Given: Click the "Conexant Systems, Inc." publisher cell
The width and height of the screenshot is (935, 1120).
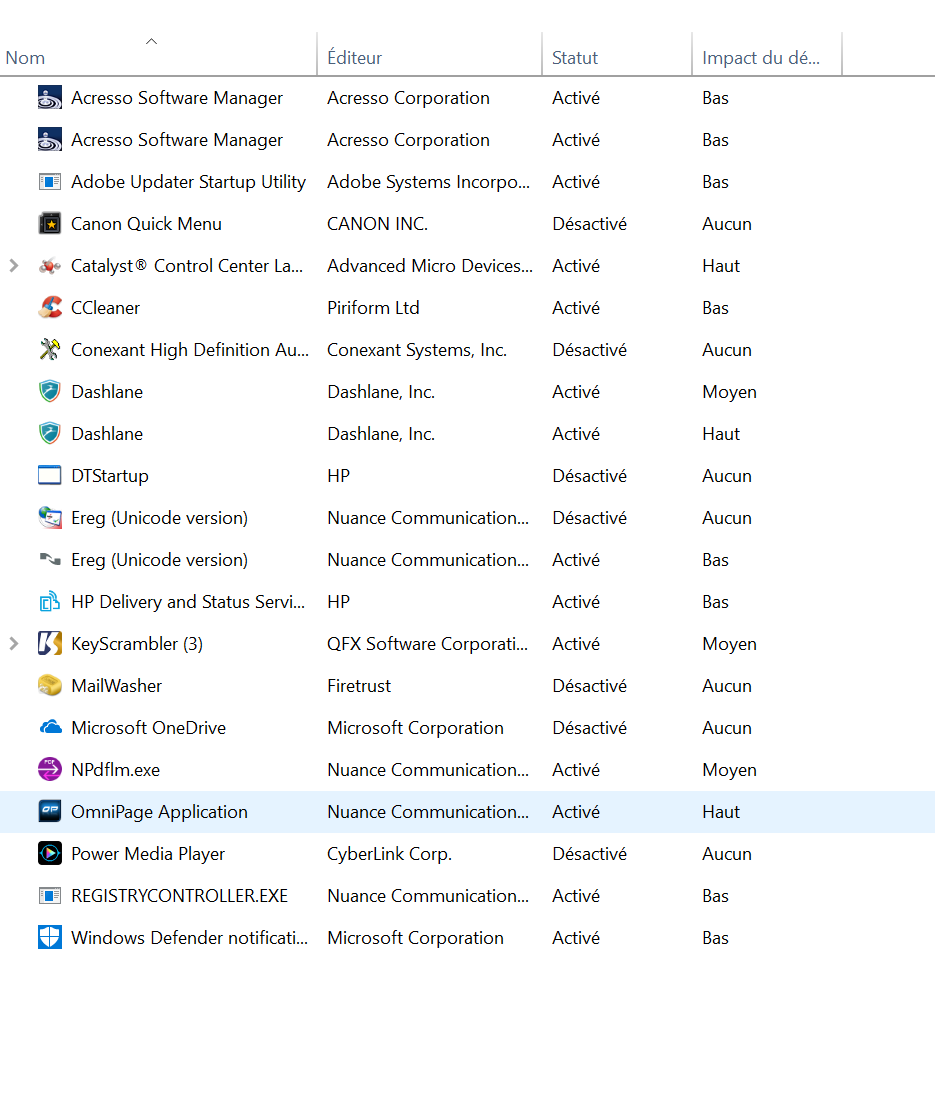Looking at the screenshot, I should click(417, 350).
